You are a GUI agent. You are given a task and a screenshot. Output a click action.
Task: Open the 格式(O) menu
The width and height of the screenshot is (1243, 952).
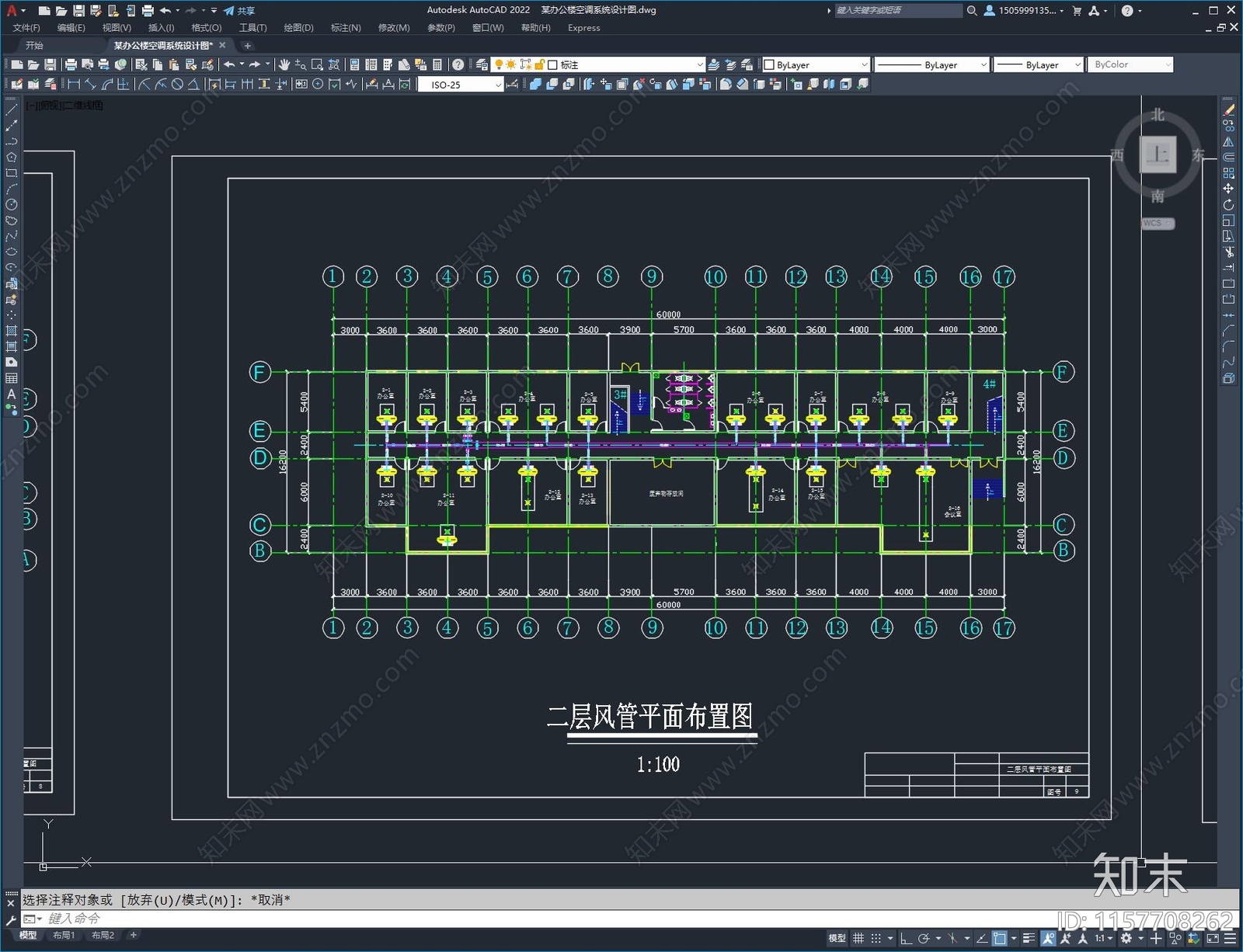point(205,27)
